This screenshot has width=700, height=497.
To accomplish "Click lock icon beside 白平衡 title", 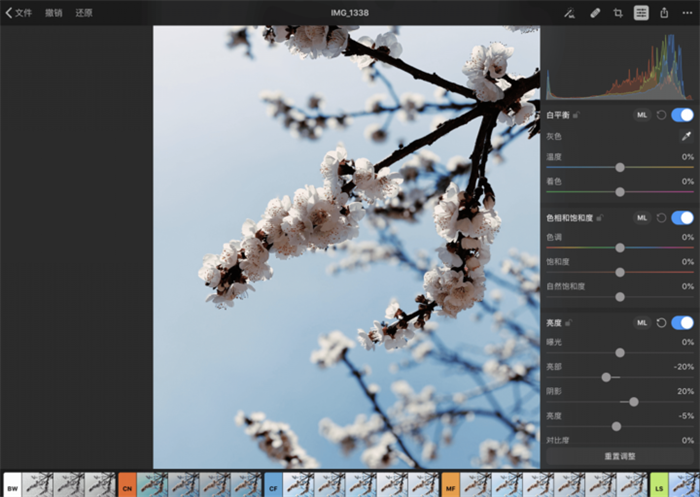I will [576, 115].
